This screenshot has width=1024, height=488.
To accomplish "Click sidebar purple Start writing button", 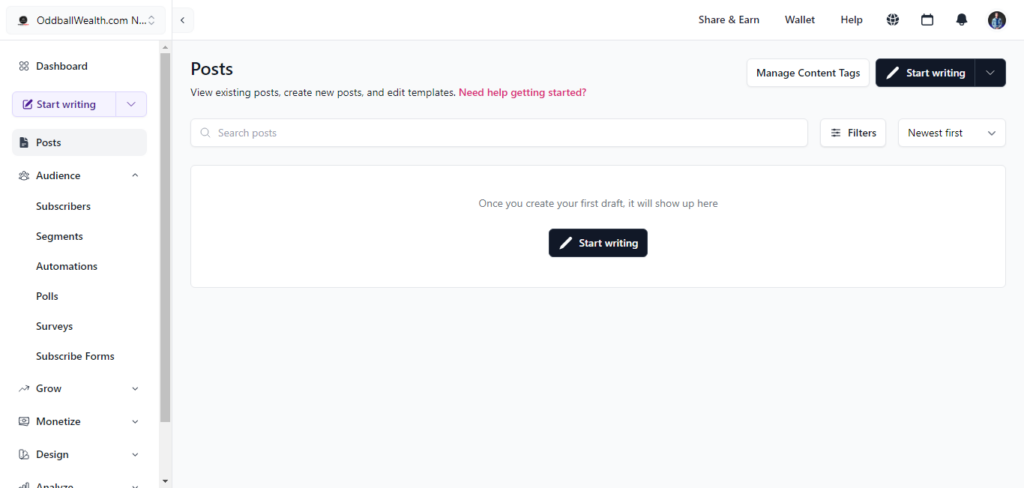I will click(64, 105).
